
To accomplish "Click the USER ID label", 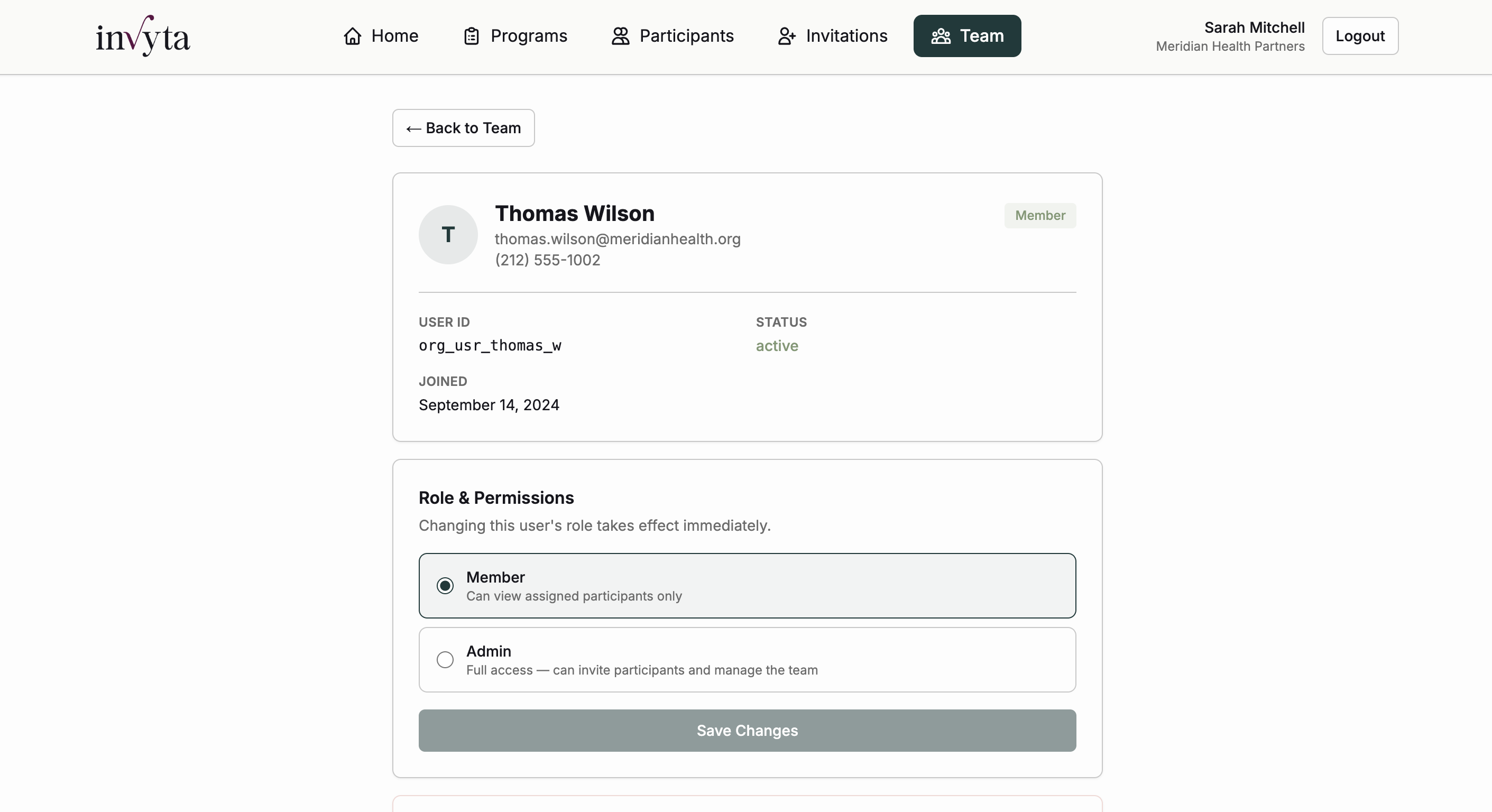I will [x=444, y=322].
